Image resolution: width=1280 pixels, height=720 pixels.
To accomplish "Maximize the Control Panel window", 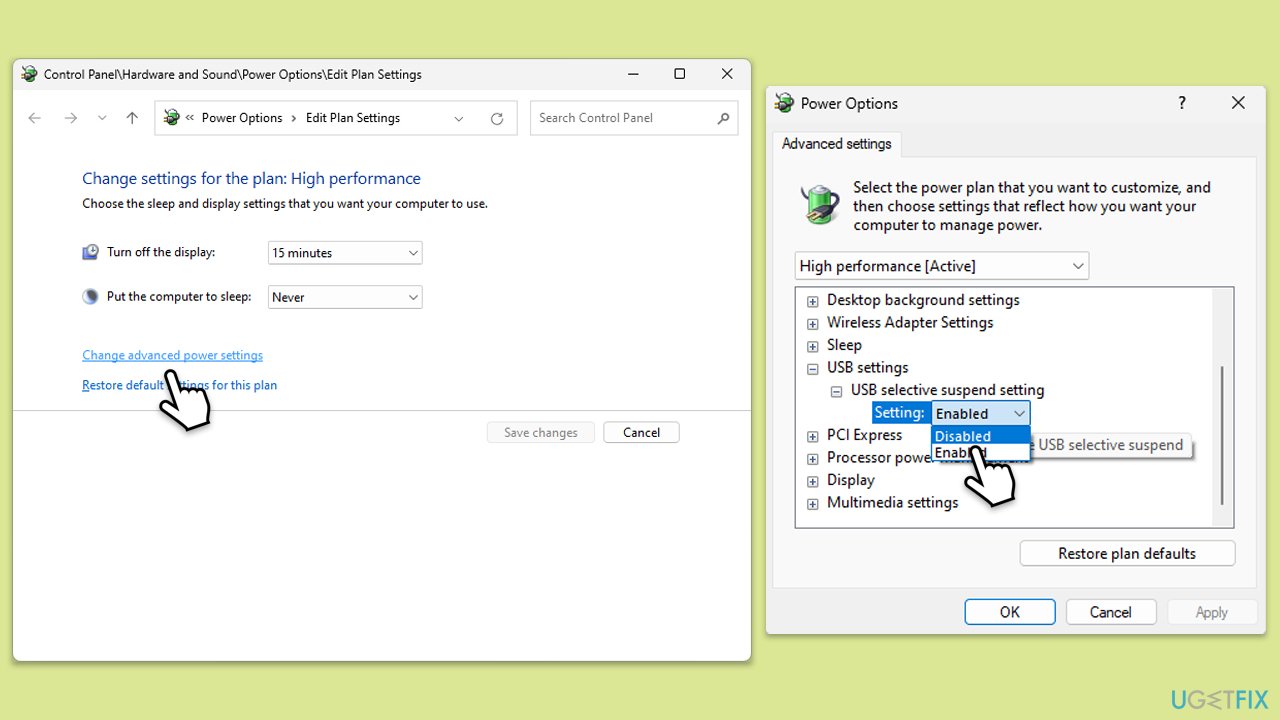I will [680, 74].
